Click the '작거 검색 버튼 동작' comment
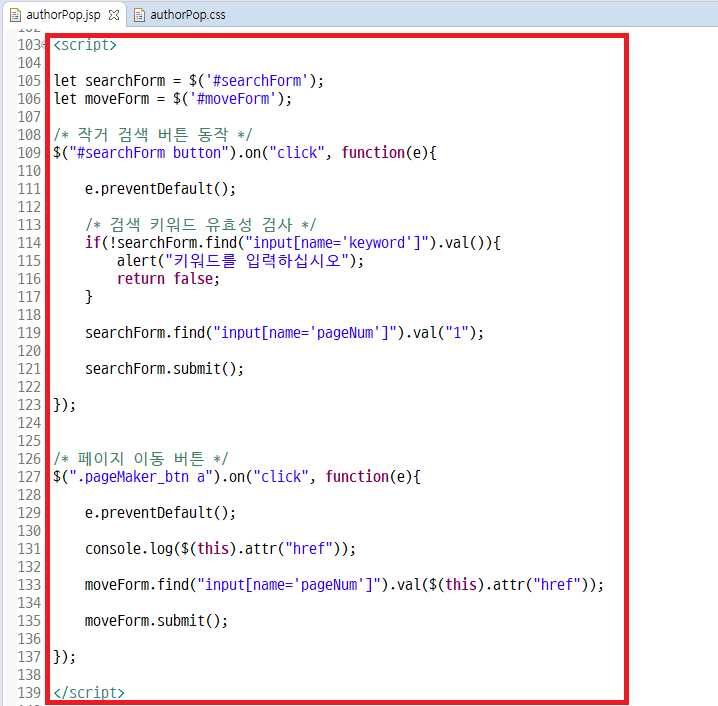The image size is (718, 706). [153, 135]
